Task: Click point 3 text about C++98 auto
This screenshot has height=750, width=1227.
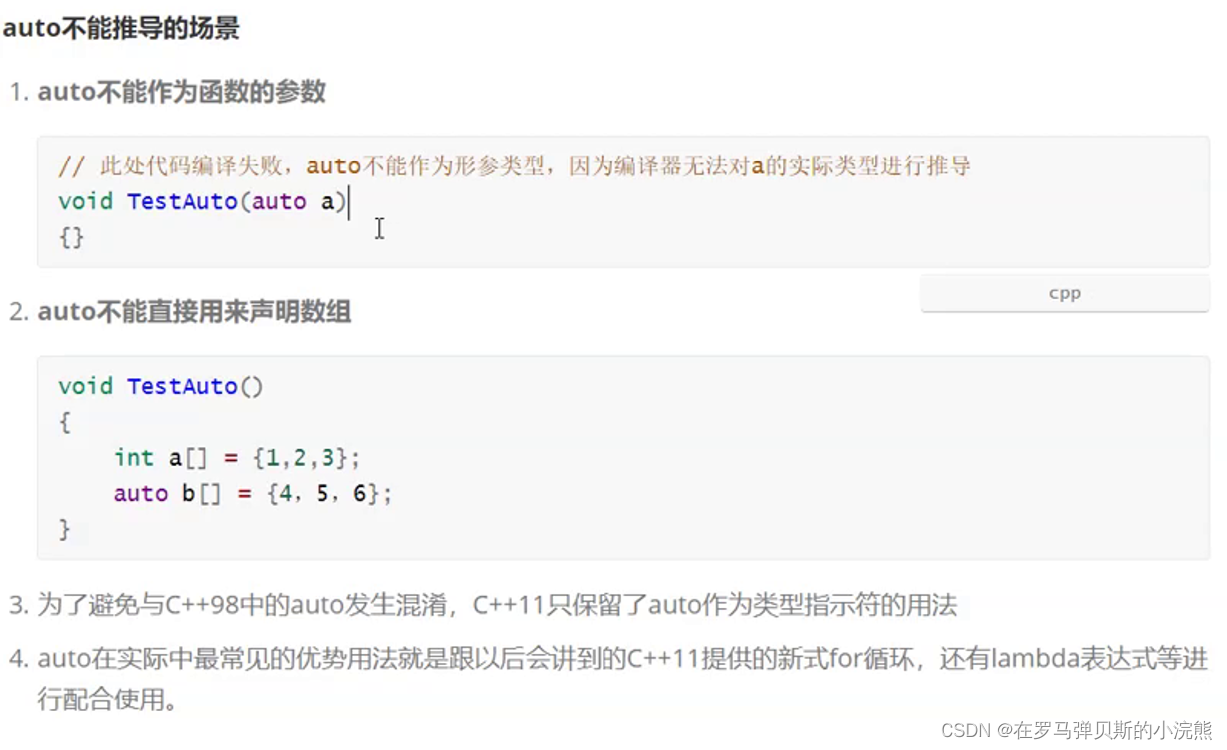Action: tap(497, 605)
